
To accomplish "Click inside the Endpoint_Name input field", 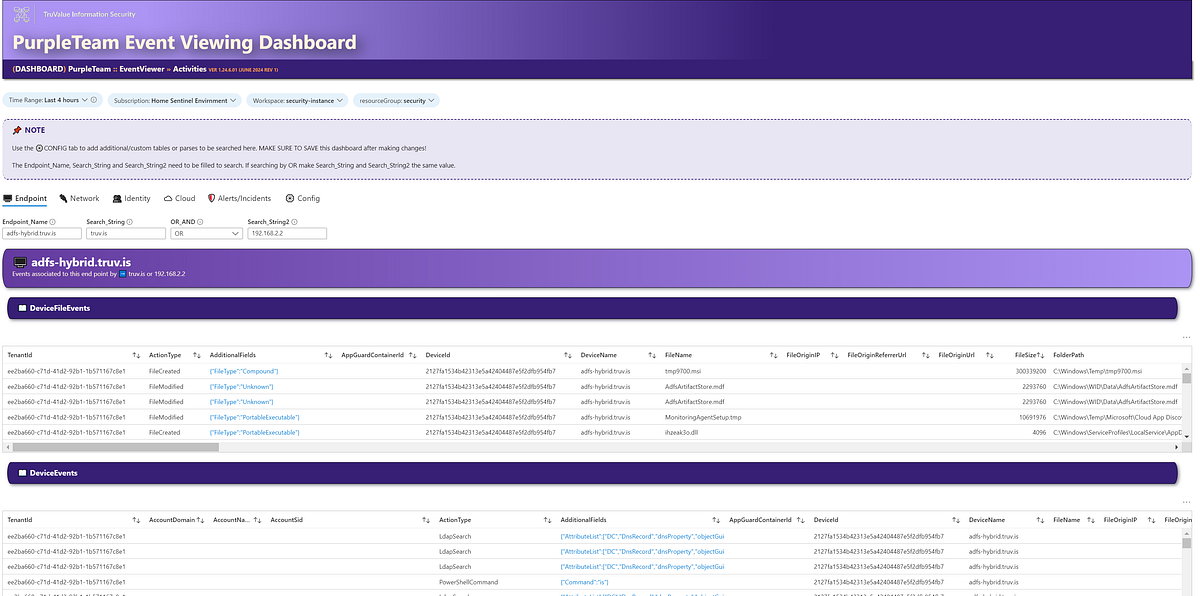I will tap(42, 232).
